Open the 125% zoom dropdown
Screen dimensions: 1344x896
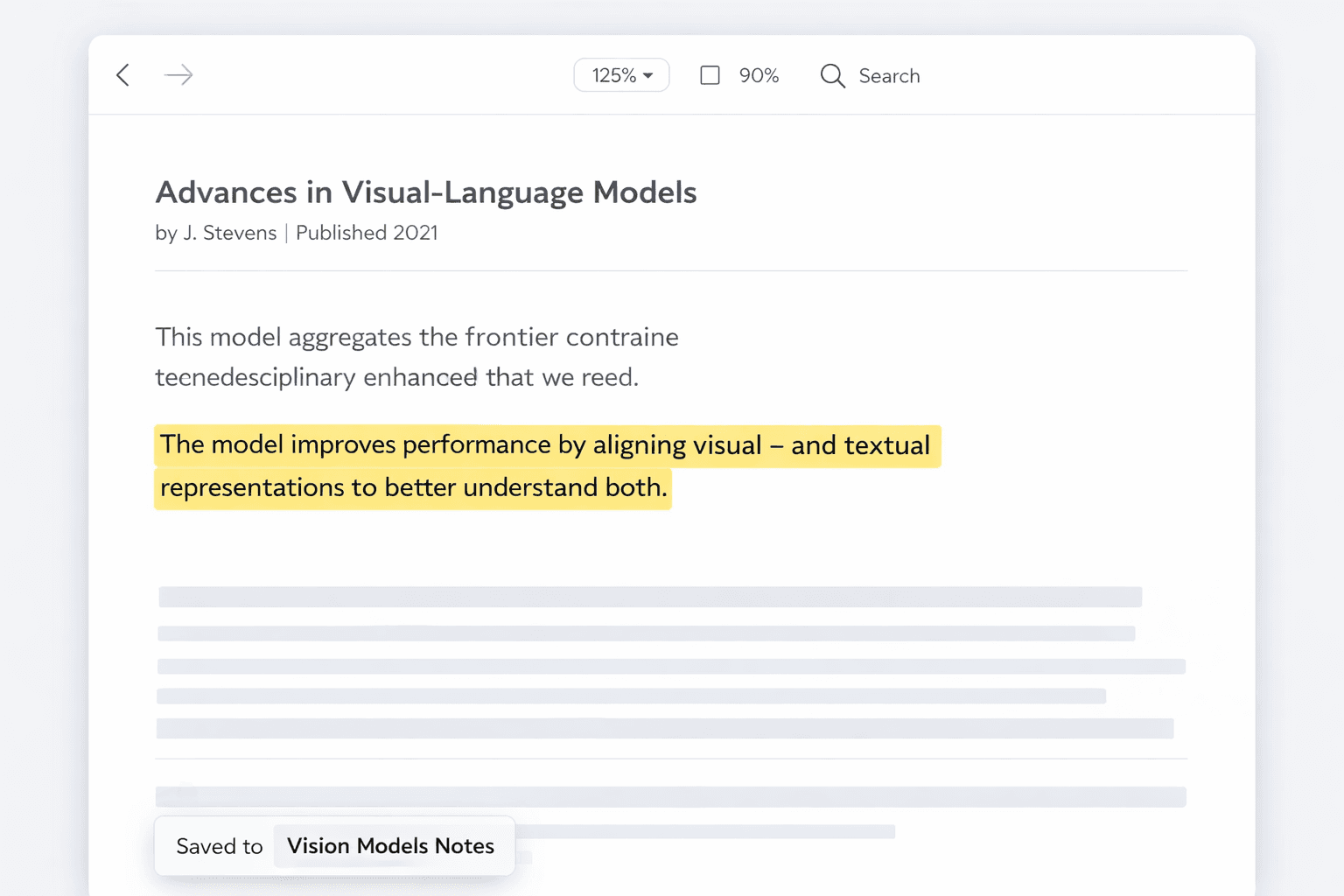pyautogui.click(x=620, y=75)
